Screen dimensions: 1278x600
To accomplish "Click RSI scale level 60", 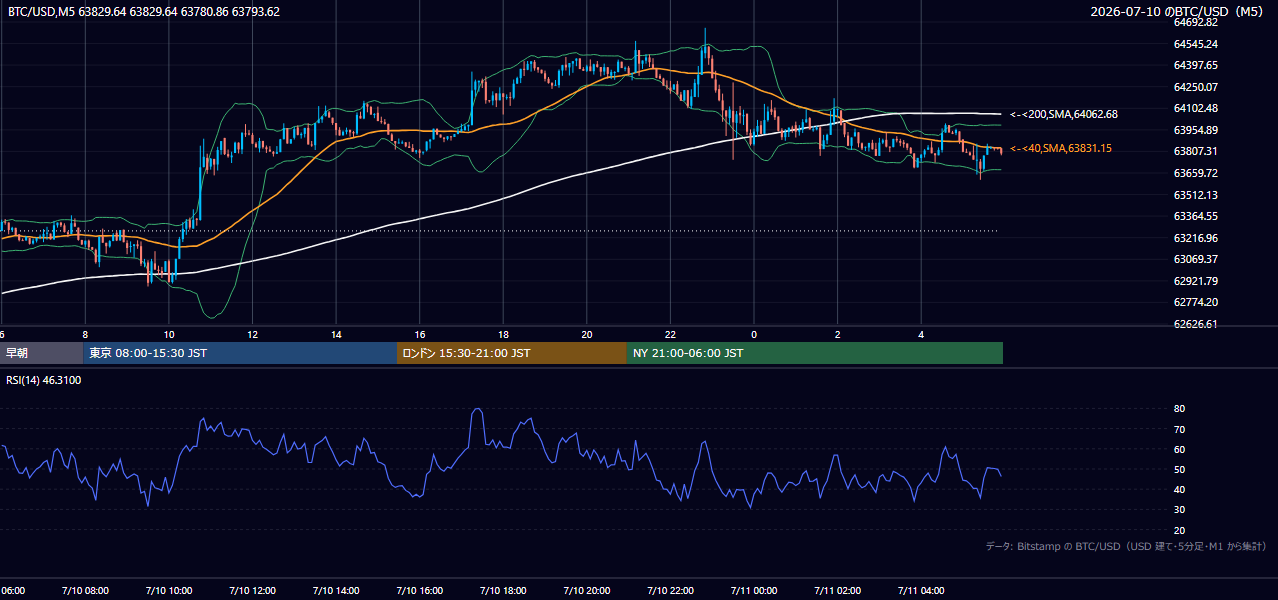I will click(x=1179, y=449).
